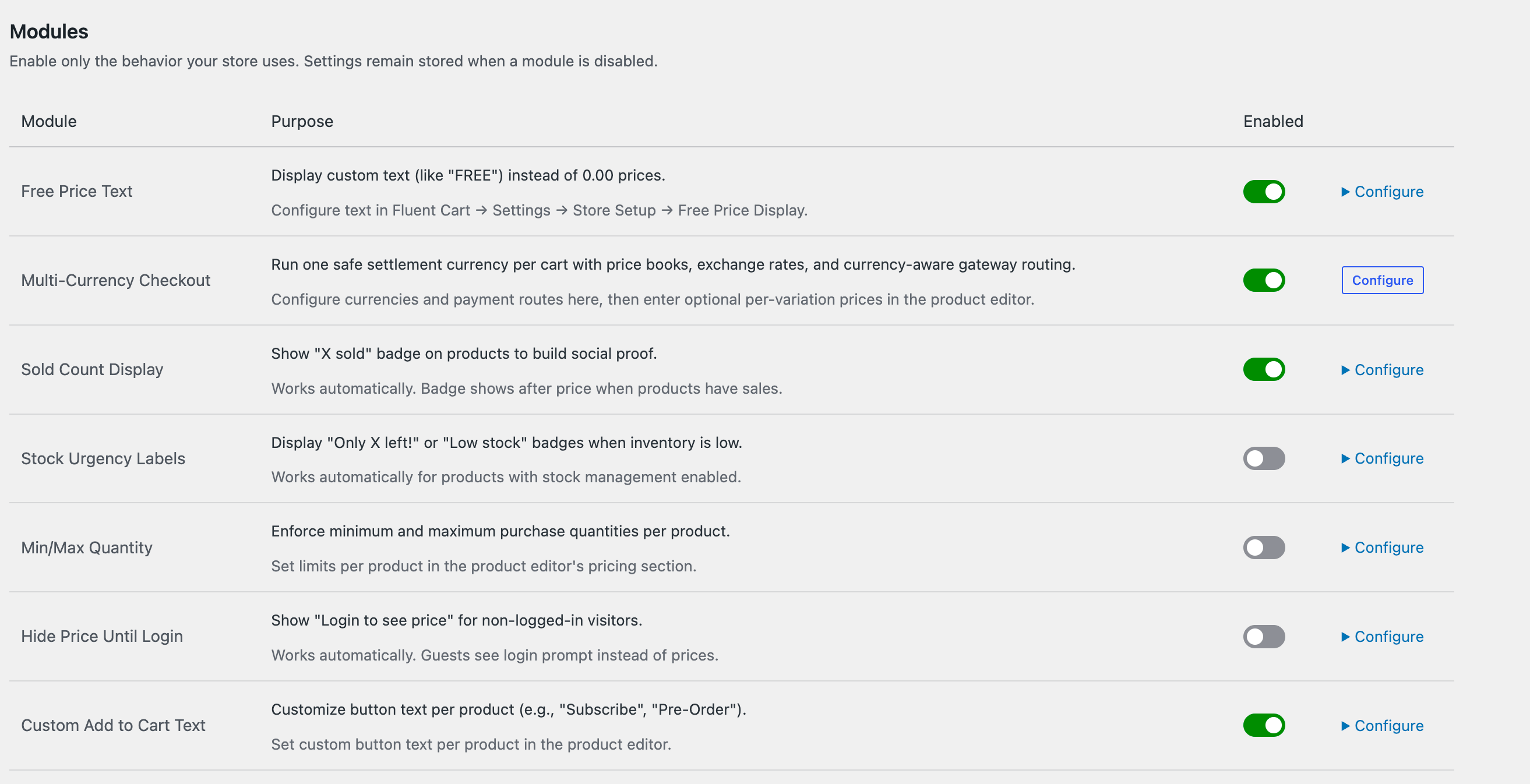Enable Hide Price Until Login switch
The width and height of the screenshot is (1530, 784).
point(1264,637)
